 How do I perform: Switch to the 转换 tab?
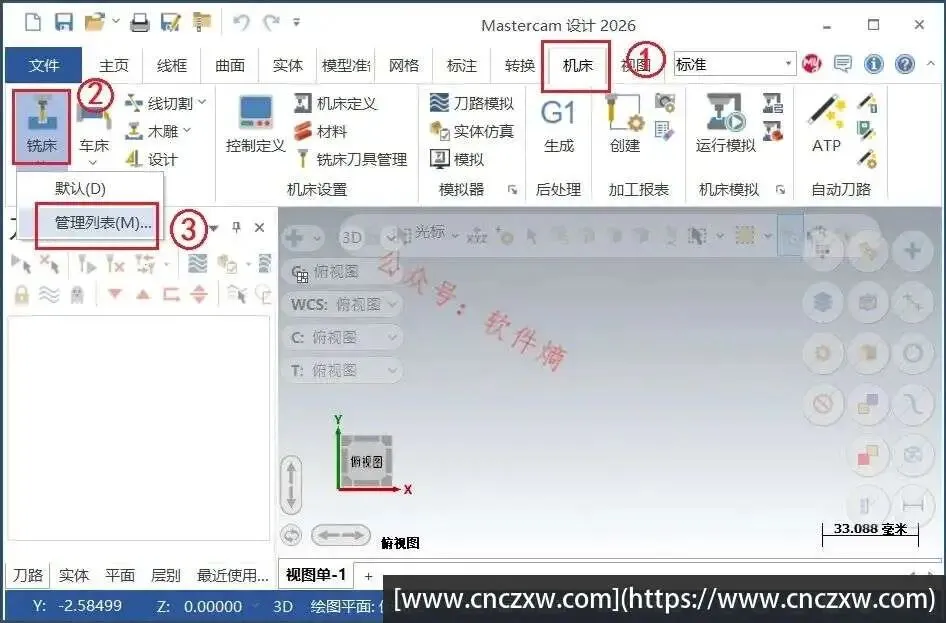[519, 65]
